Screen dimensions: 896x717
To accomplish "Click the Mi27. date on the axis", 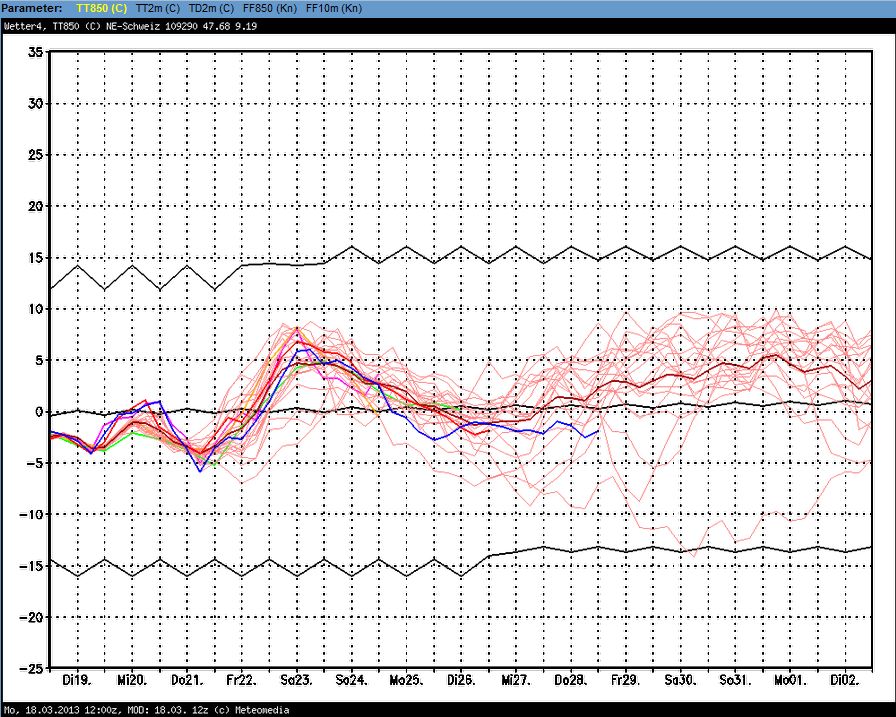I will click(x=516, y=680).
